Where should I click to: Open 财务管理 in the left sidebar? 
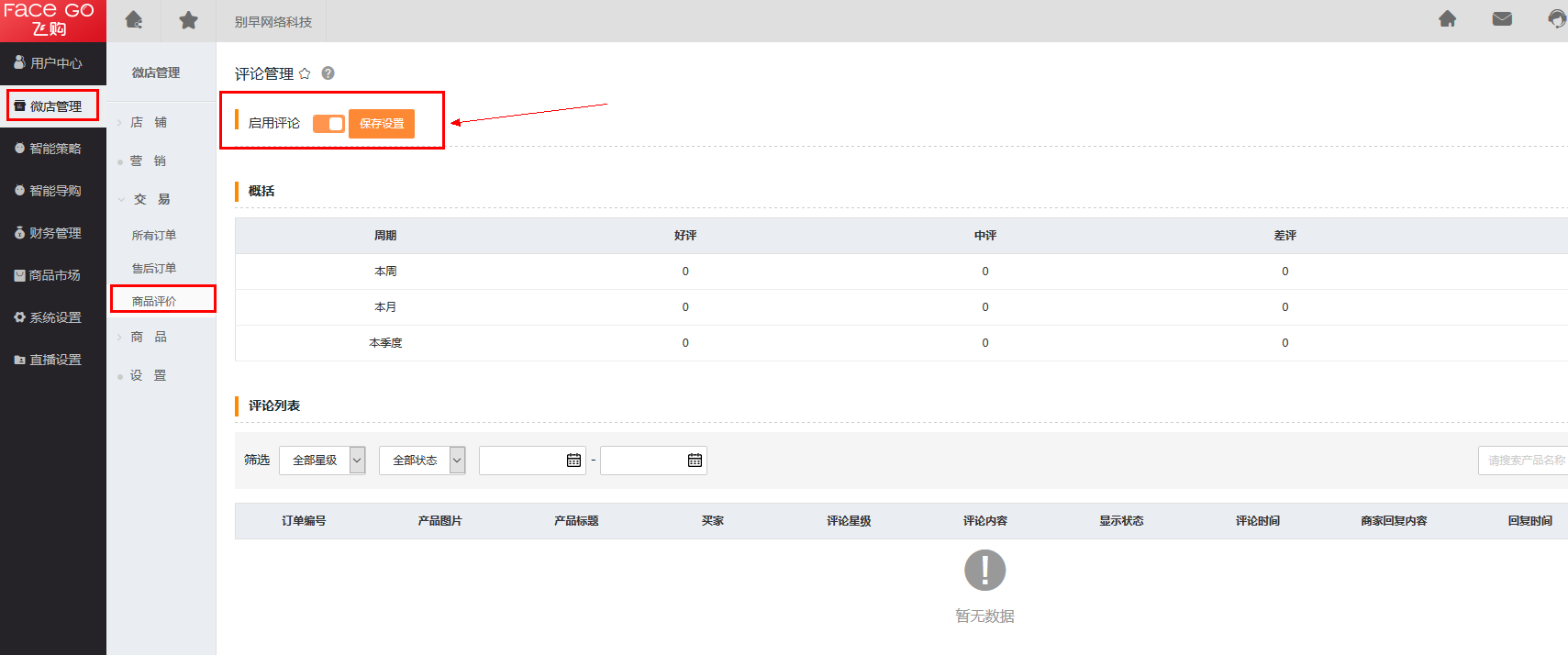(53, 233)
